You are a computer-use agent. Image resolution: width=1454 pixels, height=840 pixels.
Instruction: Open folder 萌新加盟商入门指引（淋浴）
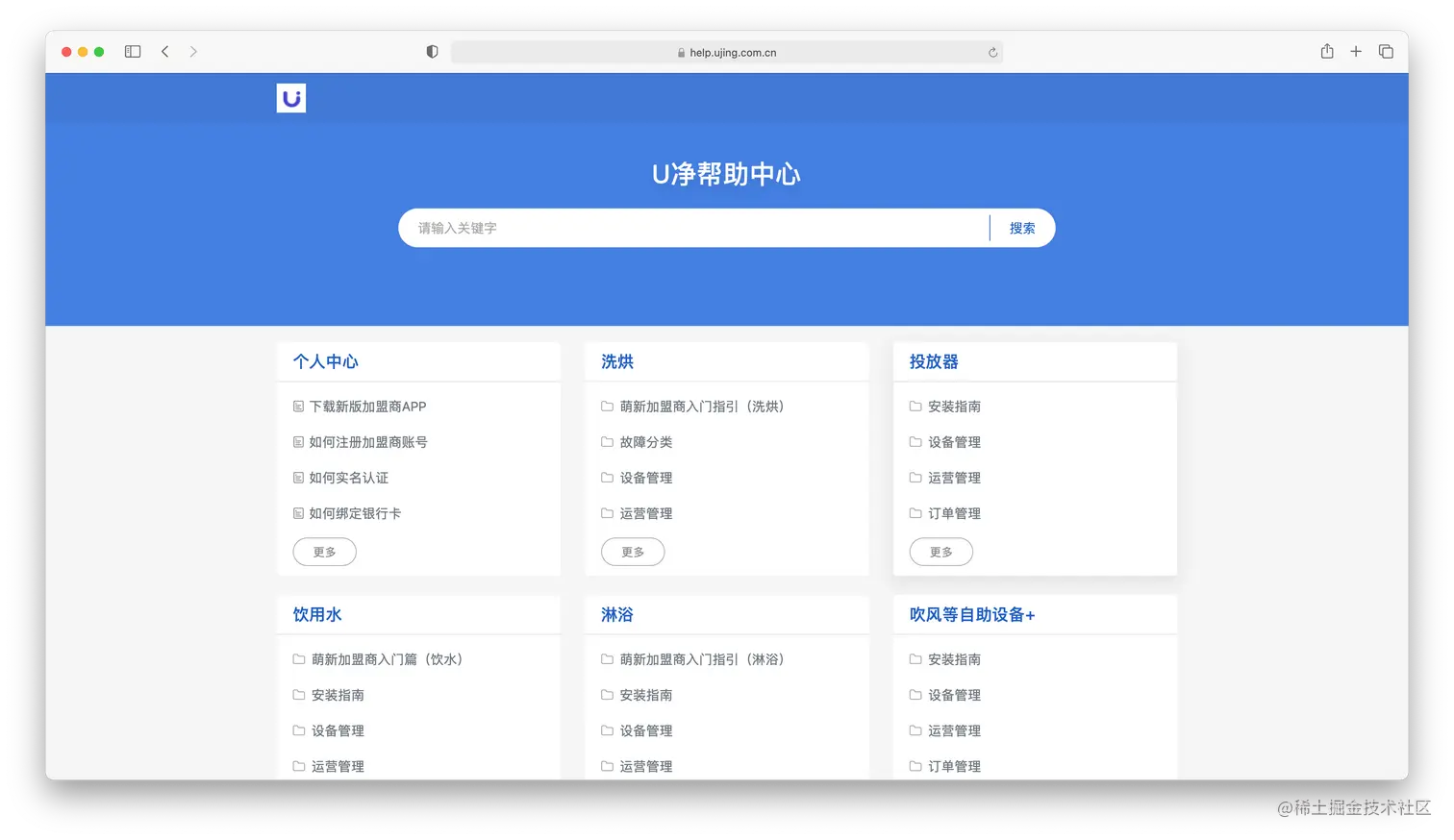click(x=702, y=659)
